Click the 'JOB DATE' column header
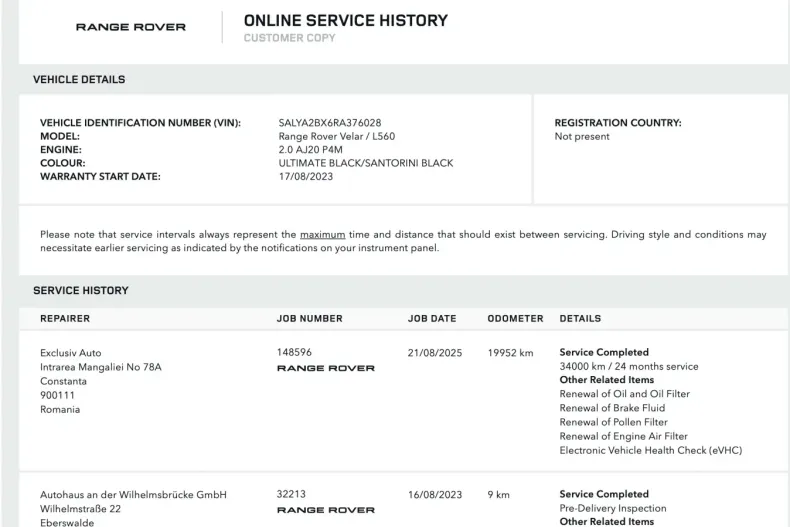 click(432, 318)
